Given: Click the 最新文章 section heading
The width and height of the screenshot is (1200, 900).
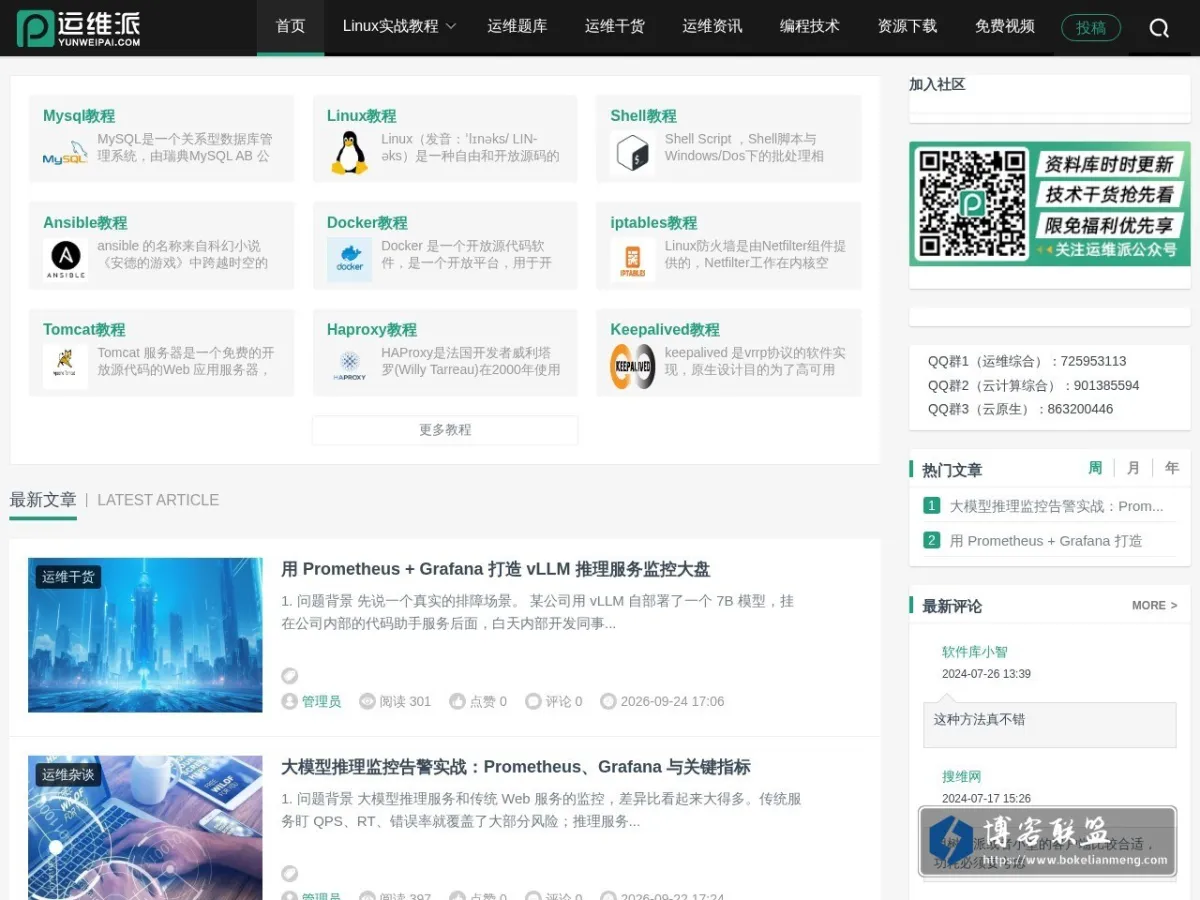Looking at the screenshot, I should (43, 500).
